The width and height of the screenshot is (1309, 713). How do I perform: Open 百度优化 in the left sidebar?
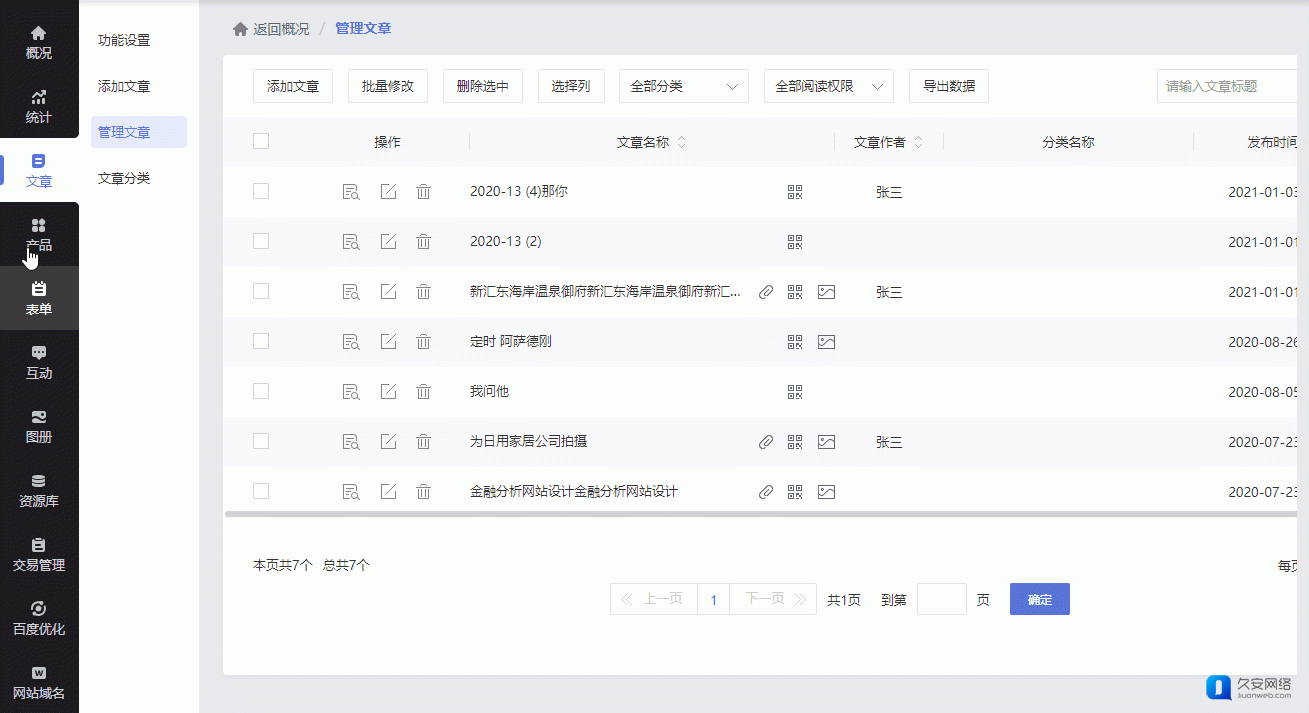point(39,619)
